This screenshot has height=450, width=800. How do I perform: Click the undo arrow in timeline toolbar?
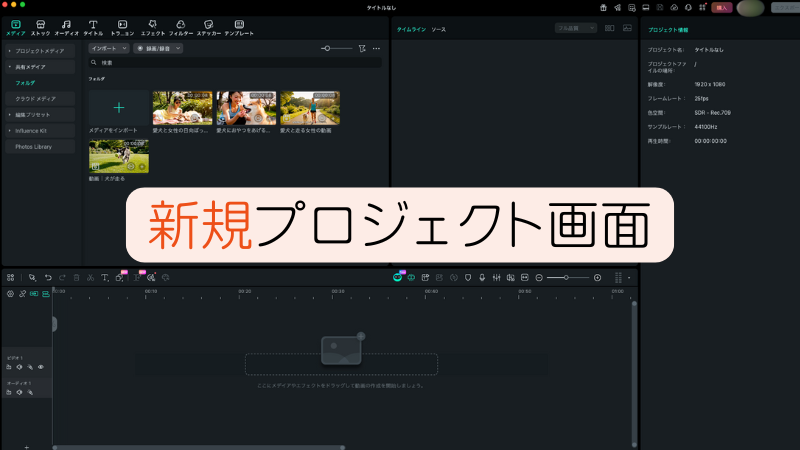[47, 277]
